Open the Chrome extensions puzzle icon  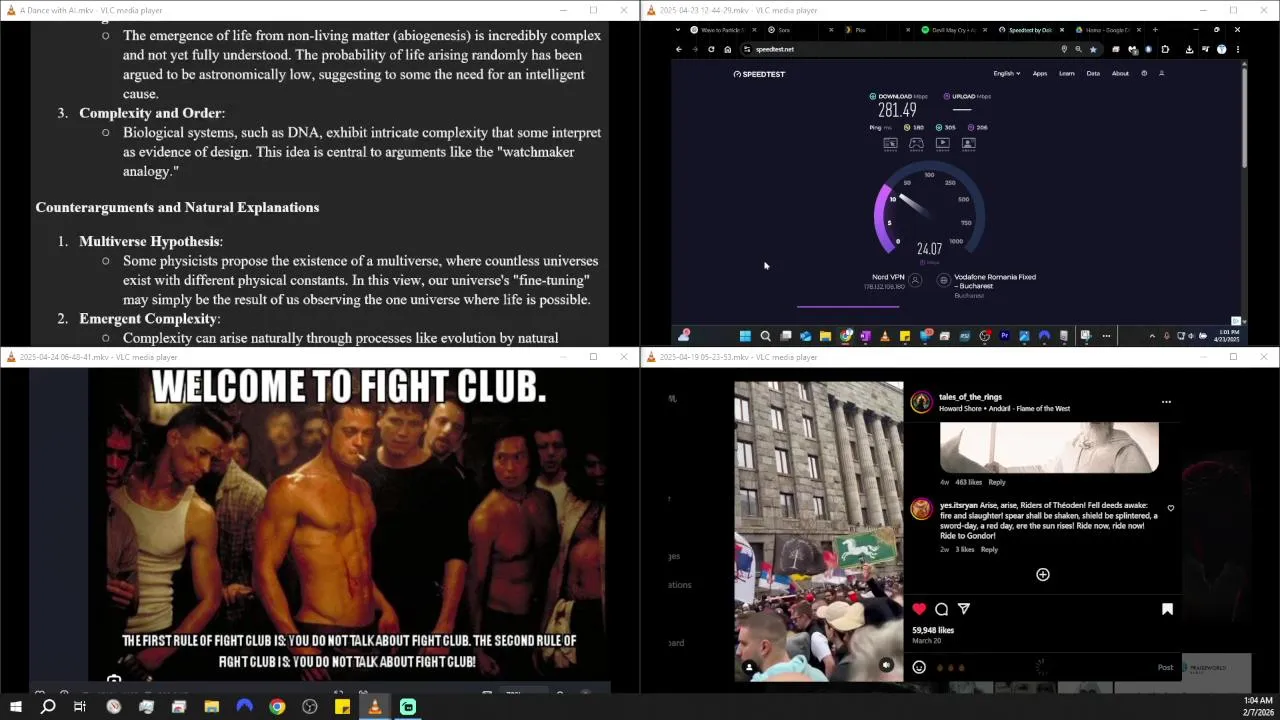click(1165, 49)
